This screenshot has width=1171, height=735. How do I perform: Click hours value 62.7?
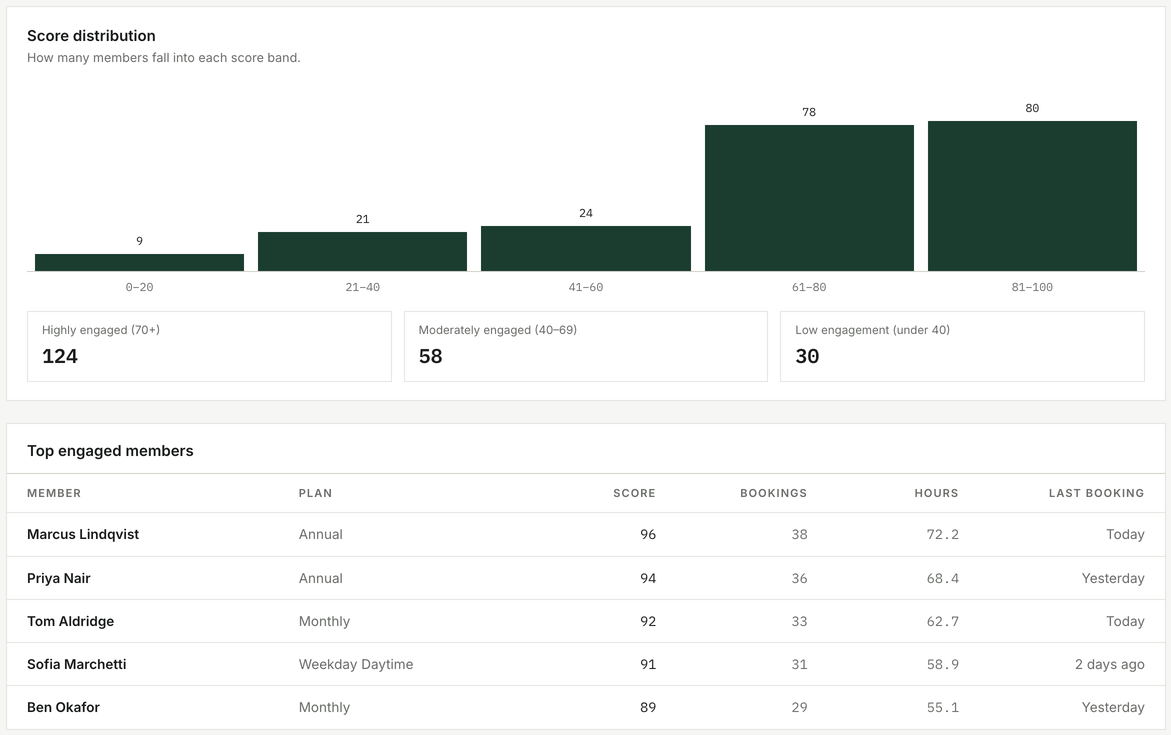(942, 621)
